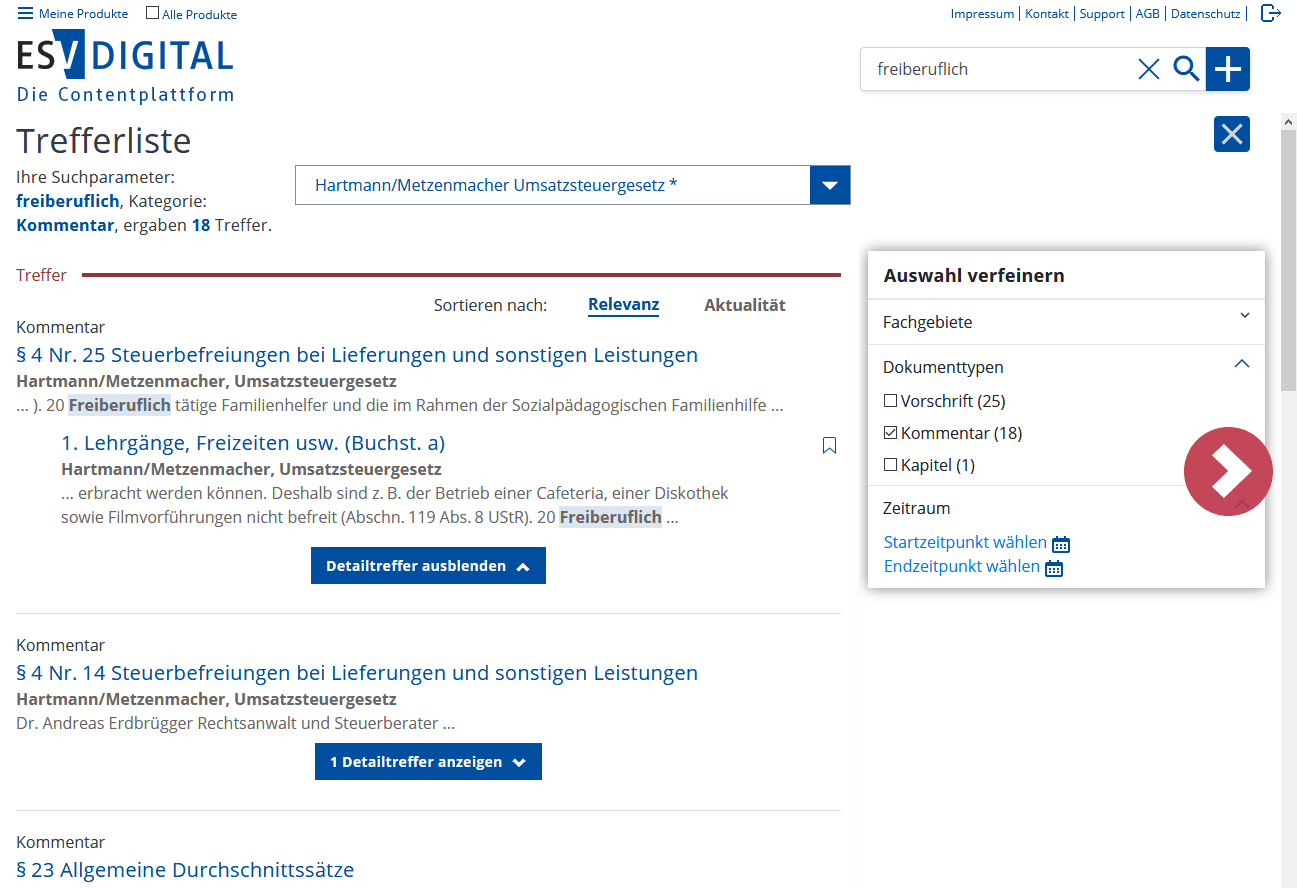The image size is (1297, 888).
Task: Show 1 Detailtreffer anzeigen
Action: point(428,762)
